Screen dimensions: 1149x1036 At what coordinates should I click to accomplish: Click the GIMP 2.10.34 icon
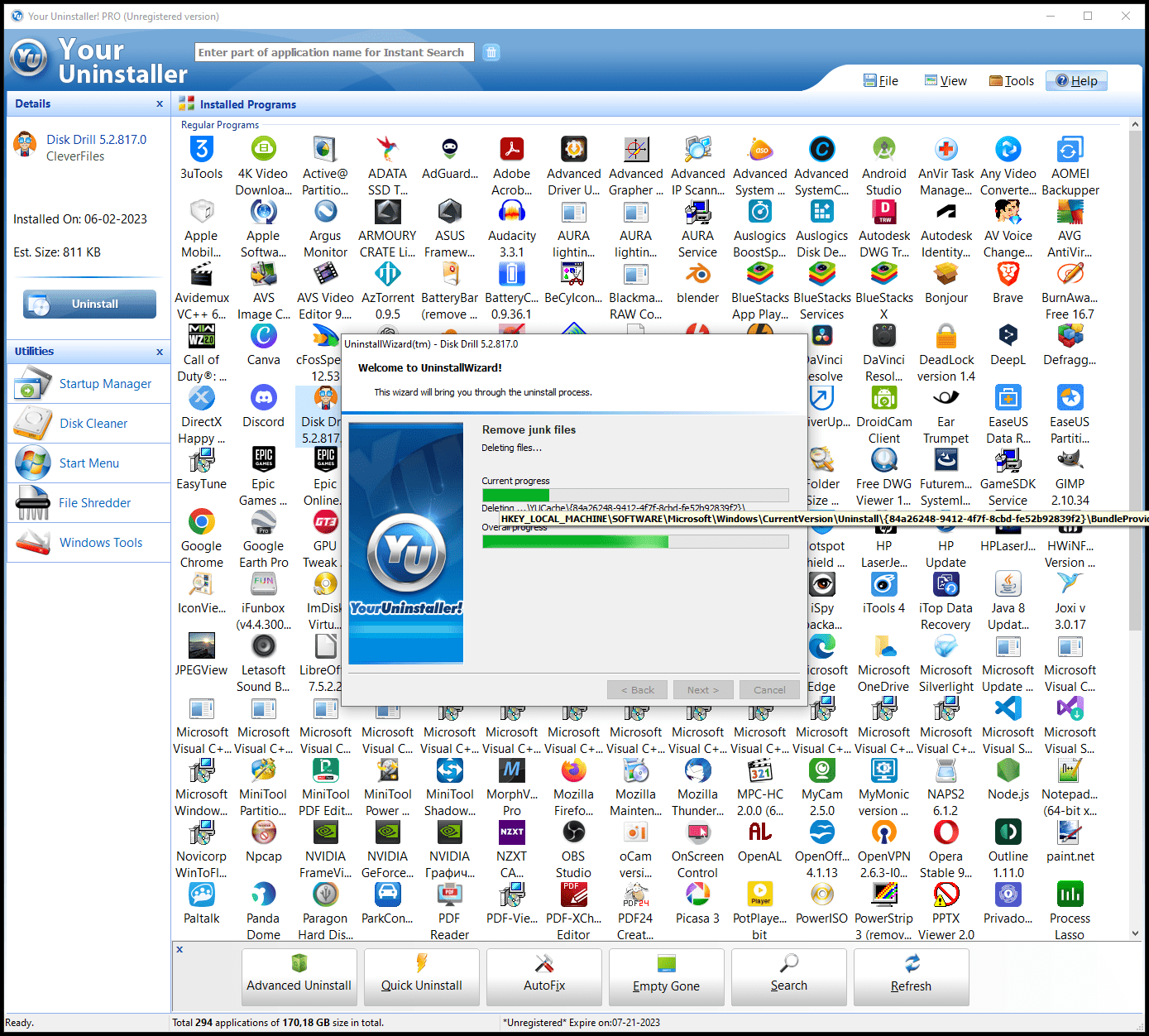tap(1070, 459)
